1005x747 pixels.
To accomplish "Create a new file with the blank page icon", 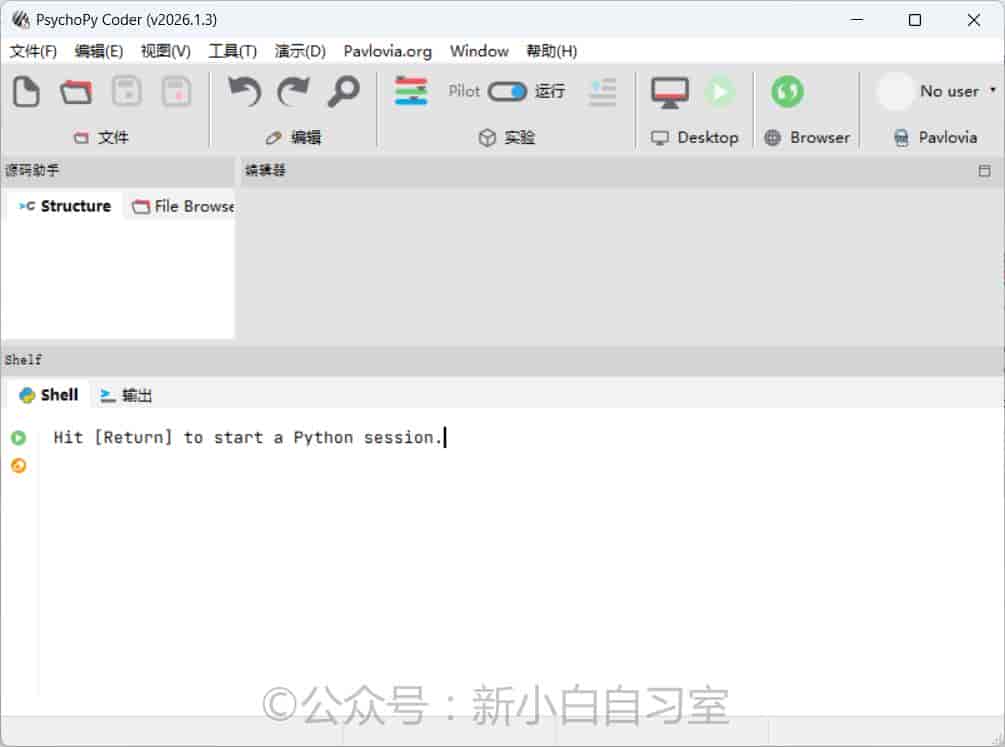I will 26,92.
